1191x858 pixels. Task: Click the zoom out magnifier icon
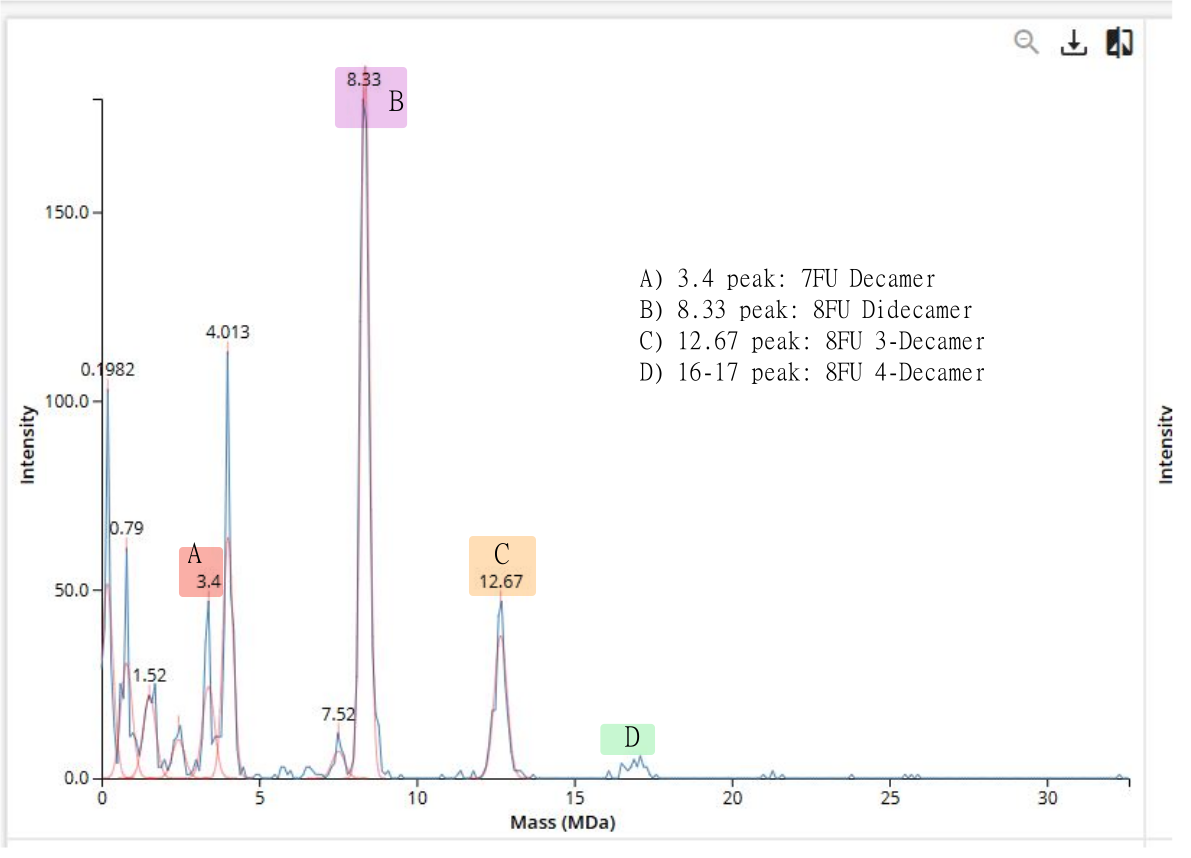(1026, 41)
